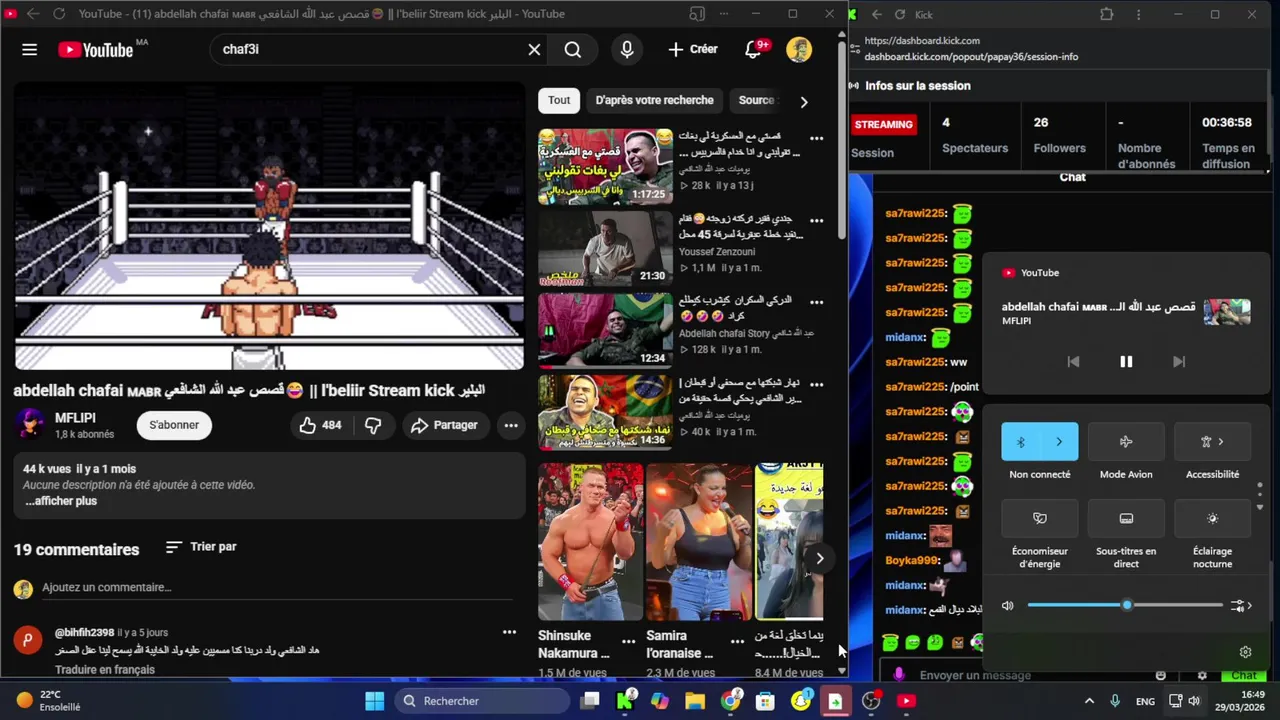Image resolution: width=1280 pixels, height=720 pixels.
Task: Toggle Mode Avion quick setting
Action: pos(1126,441)
